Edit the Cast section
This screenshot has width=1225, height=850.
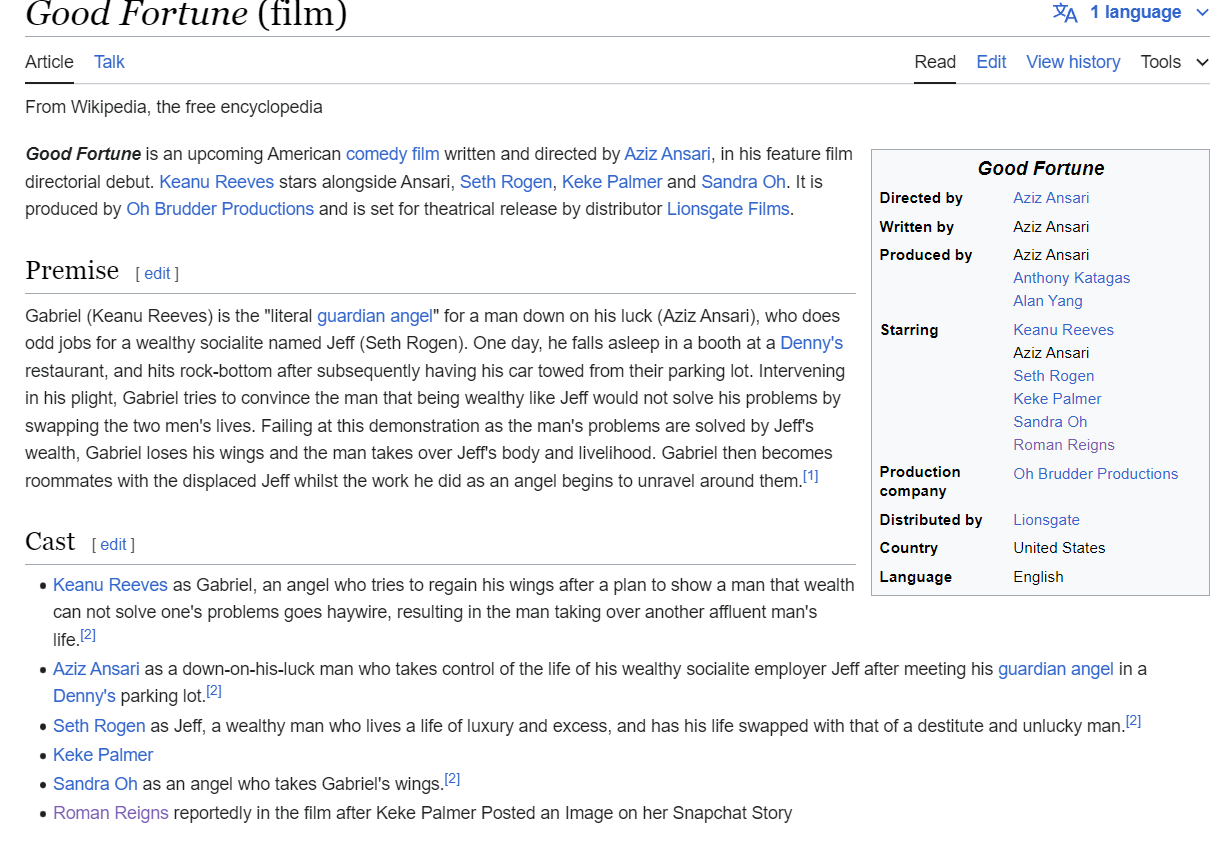tap(113, 544)
